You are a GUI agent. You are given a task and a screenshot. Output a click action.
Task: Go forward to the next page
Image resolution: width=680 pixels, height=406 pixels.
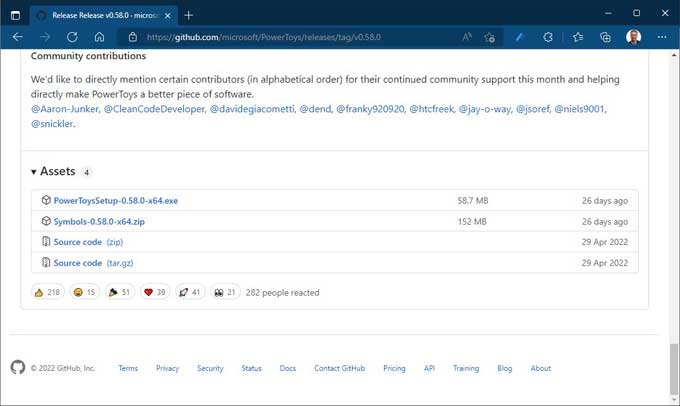tap(45, 37)
